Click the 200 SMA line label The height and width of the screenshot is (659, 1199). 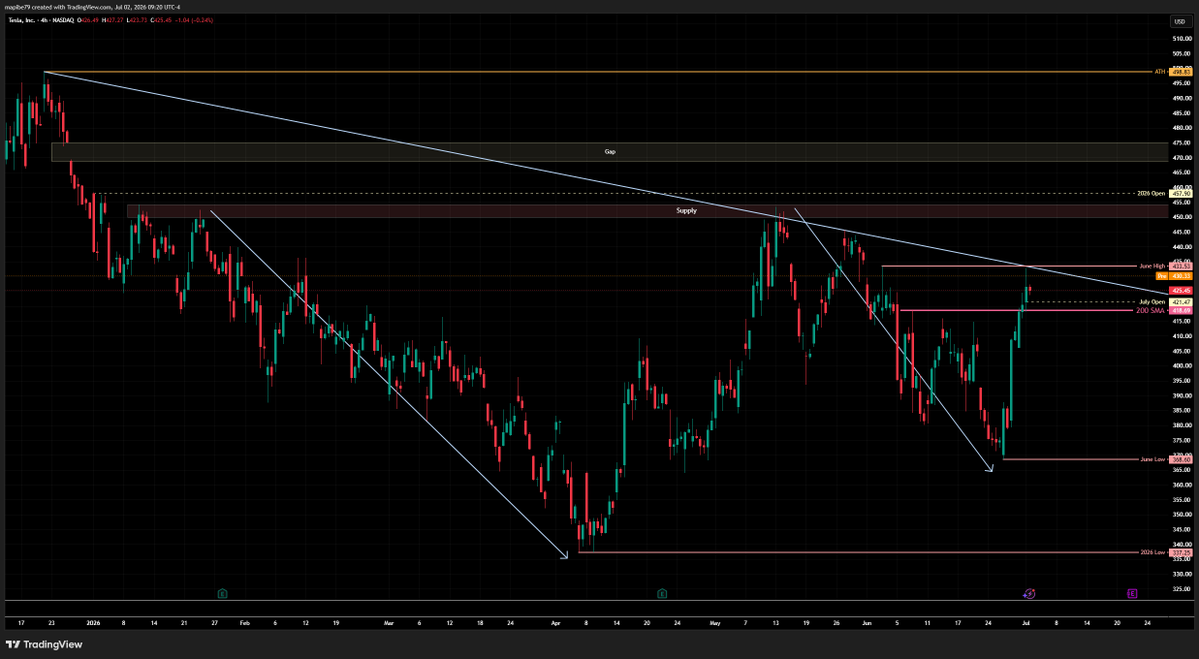pos(1150,310)
